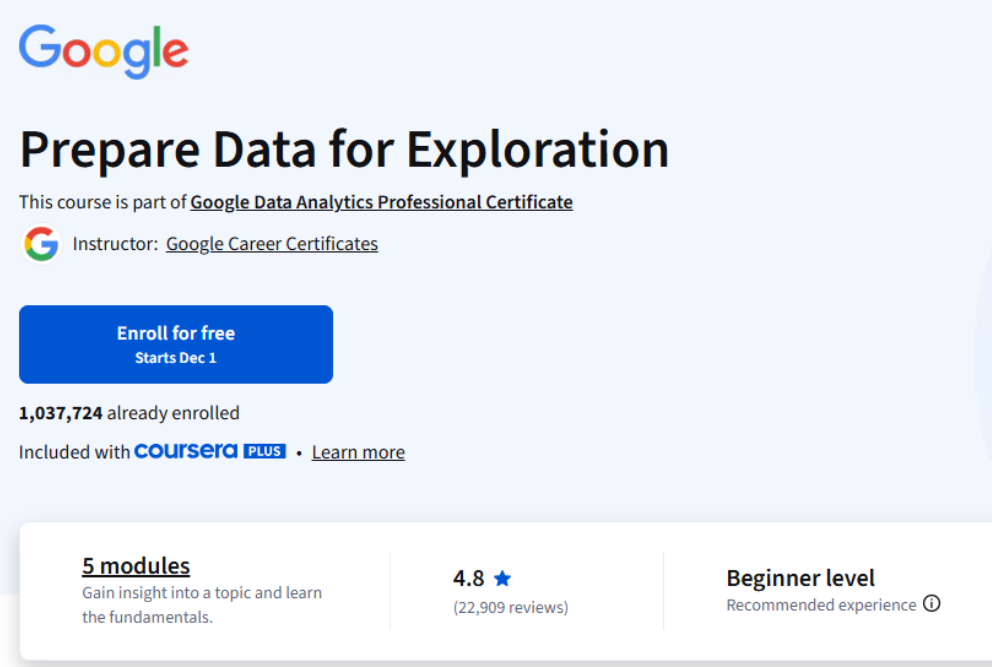
Task: Click the Beginner level heading
Action: [x=800, y=578]
